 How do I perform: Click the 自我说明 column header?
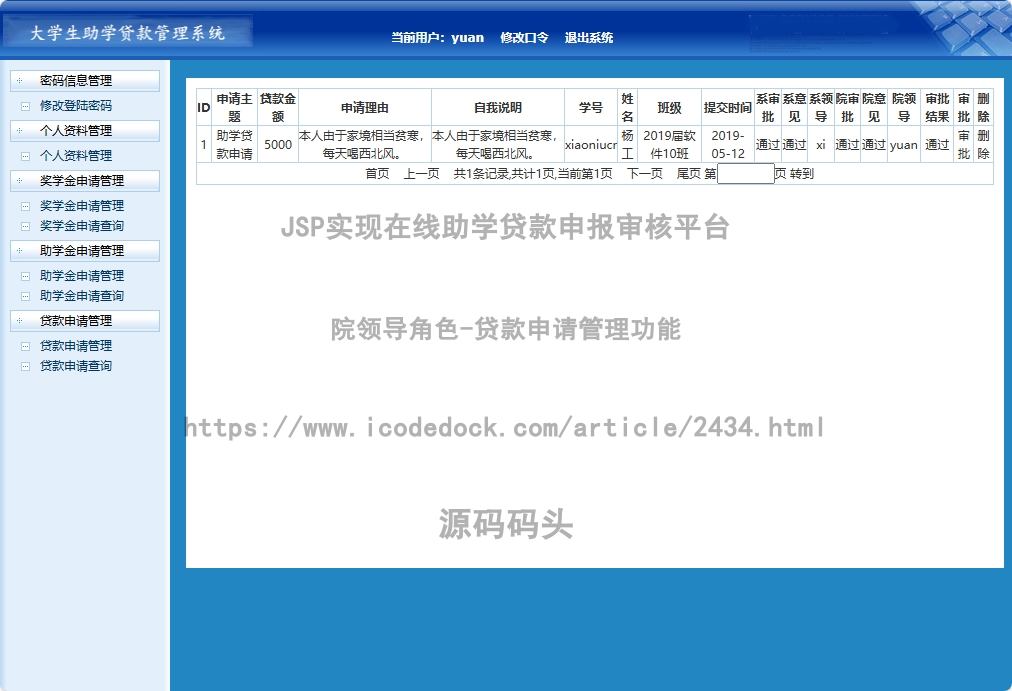click(x=498, y=108)
